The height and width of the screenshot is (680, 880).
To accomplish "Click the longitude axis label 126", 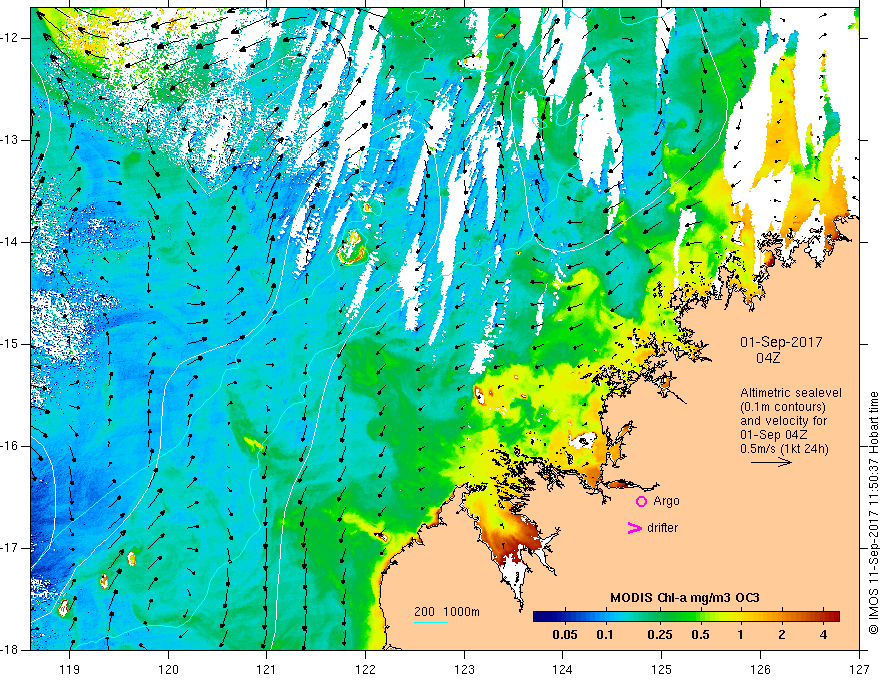I will (x=760, y=669).
